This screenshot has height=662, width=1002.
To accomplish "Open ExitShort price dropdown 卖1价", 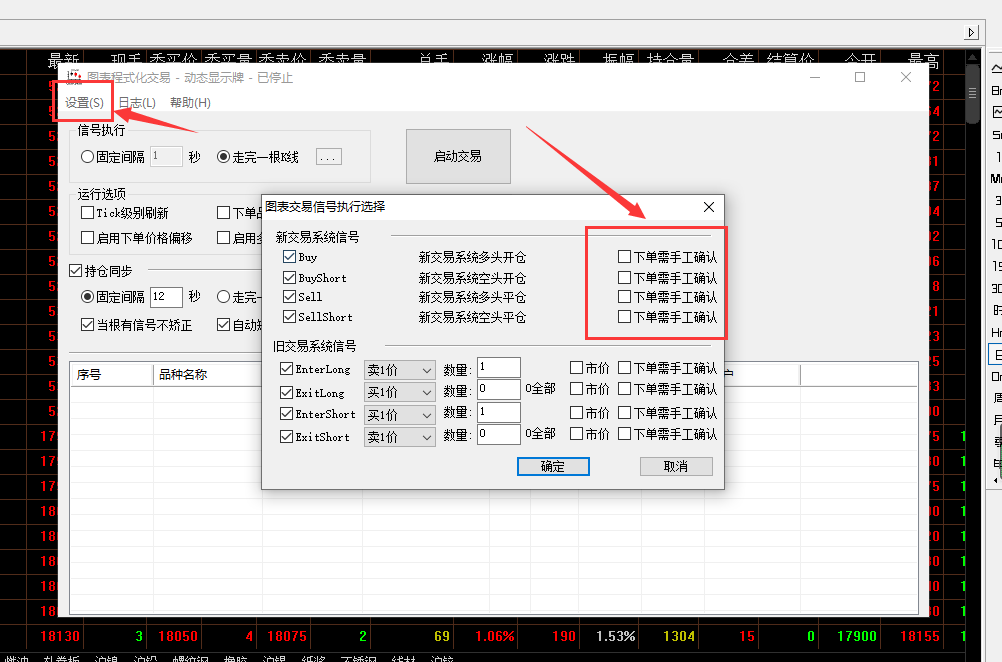I will (x=399, y=437).
